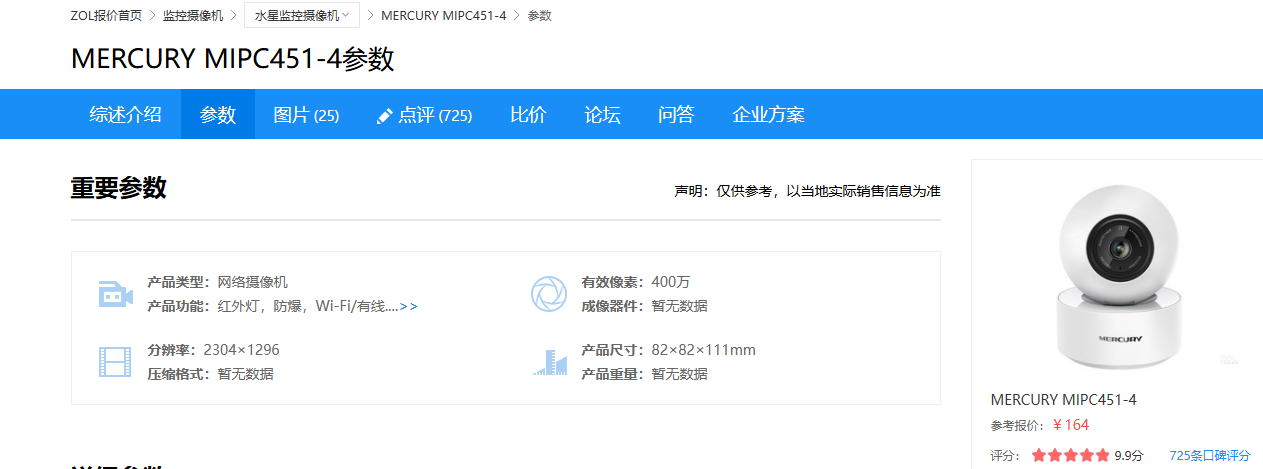
Task: Click the five-star rating in the sidebar
Action: click(x=1071, y=455)
